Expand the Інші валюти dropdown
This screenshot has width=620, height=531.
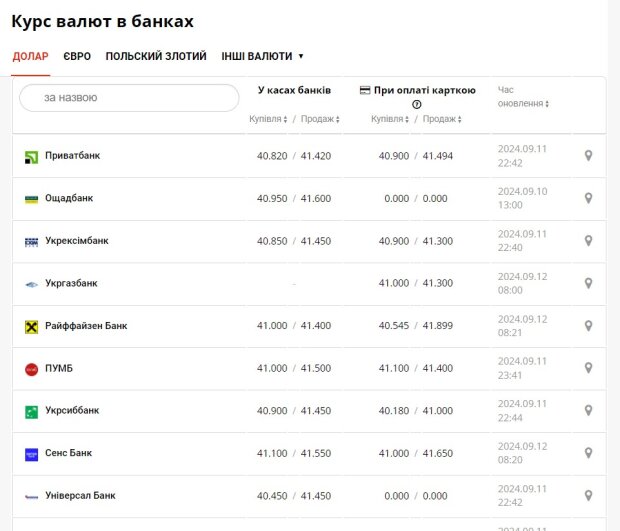tap(262, 56)
